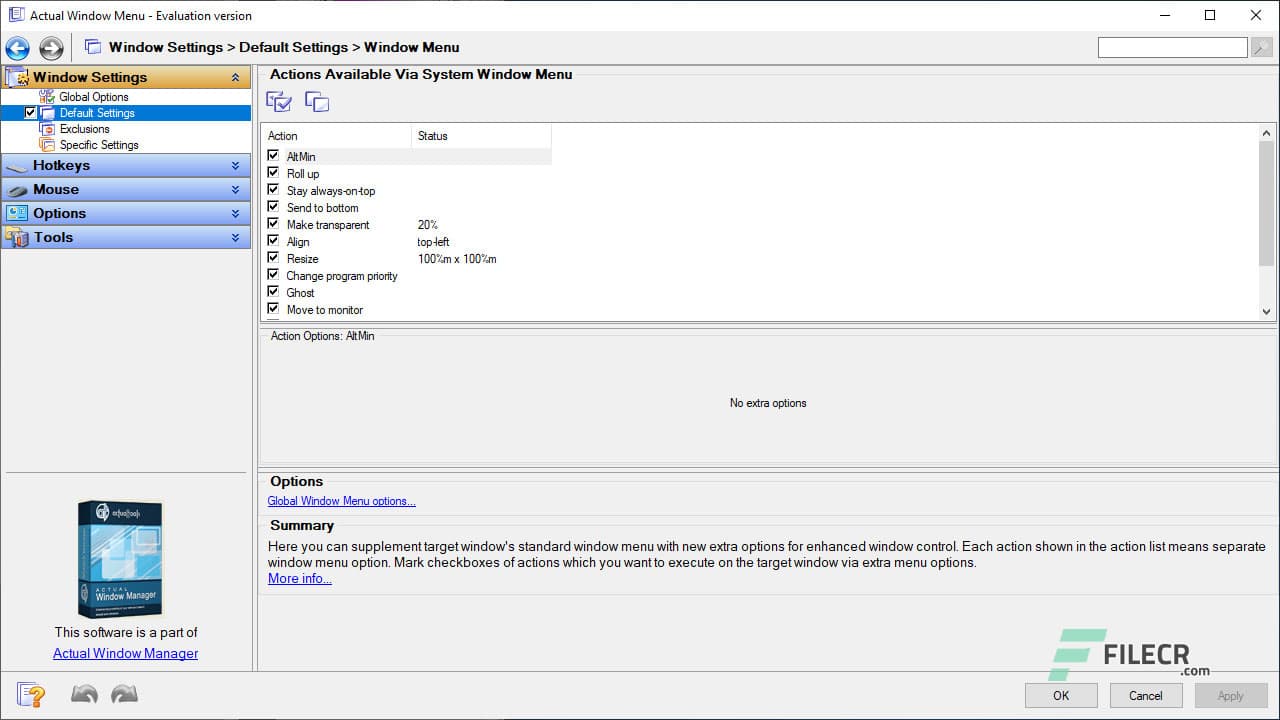Uncheck the Roll up action checkbox
Viewport: 1280px width, 720px height.
coord(273,173)
